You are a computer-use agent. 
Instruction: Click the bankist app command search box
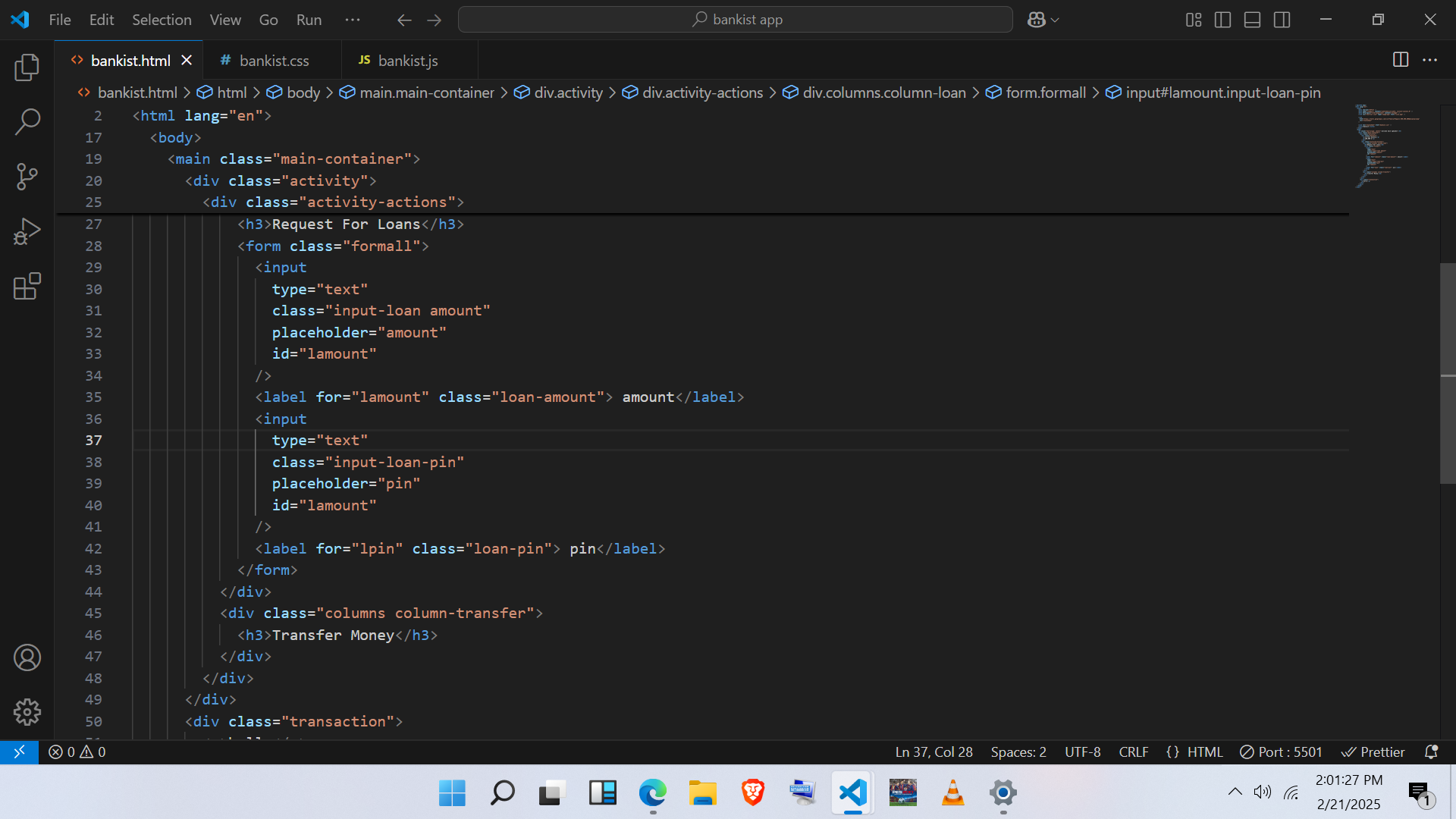pos(735,20)
